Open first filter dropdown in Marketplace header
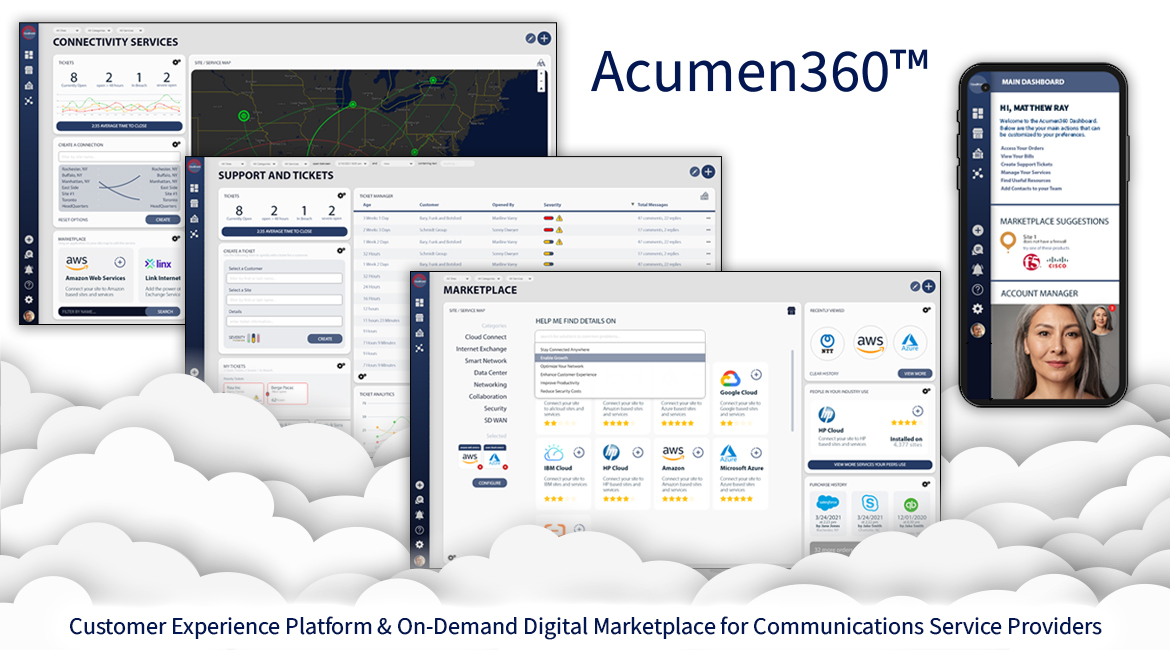This screenshot has width=1170, height=650. pyautogui.click(x=456, y=278)
